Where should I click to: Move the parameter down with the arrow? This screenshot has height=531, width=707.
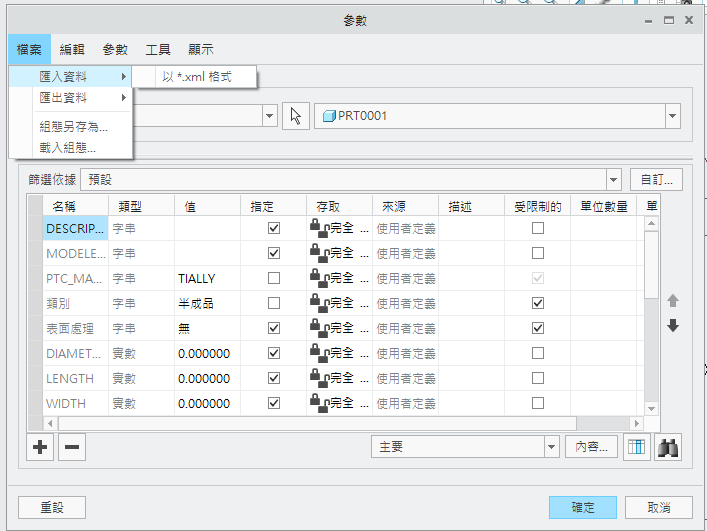pos(673,326)
